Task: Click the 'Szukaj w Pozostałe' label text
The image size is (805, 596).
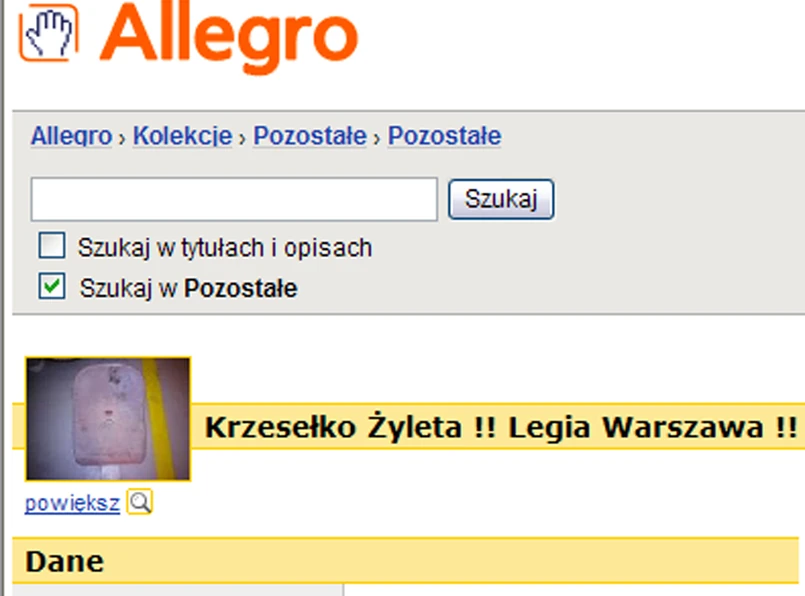Action: [x=188, y=288]
